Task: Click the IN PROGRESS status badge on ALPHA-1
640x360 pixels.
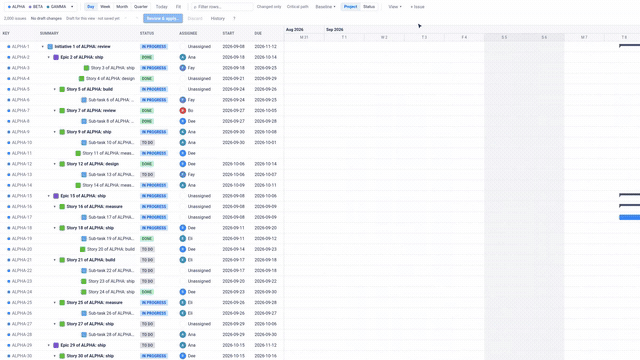Action: (x=154, y=47)
